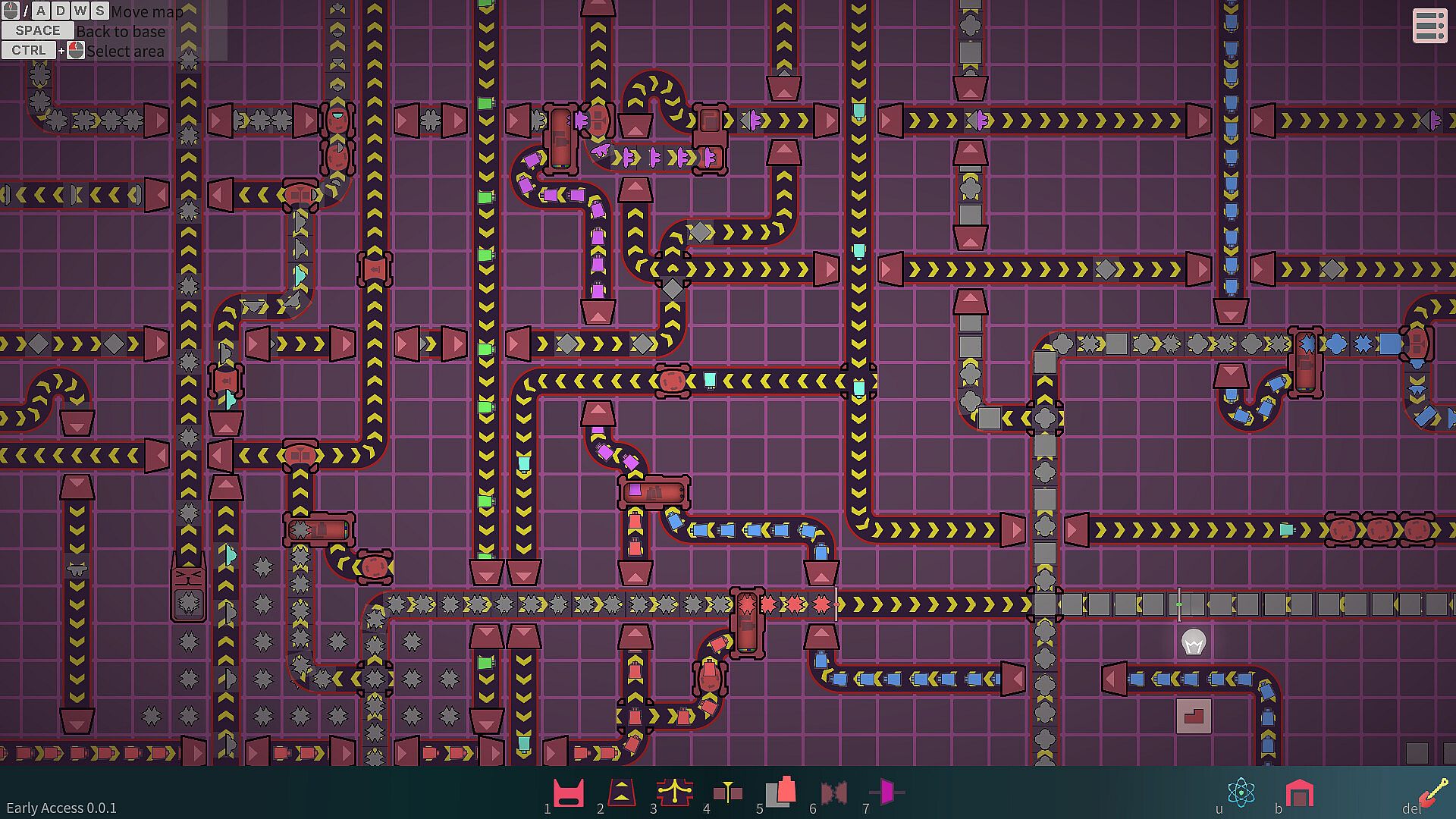Activate the delete shovel tool
This screenshot has height=819, width=1456.
coord(1433,793)
